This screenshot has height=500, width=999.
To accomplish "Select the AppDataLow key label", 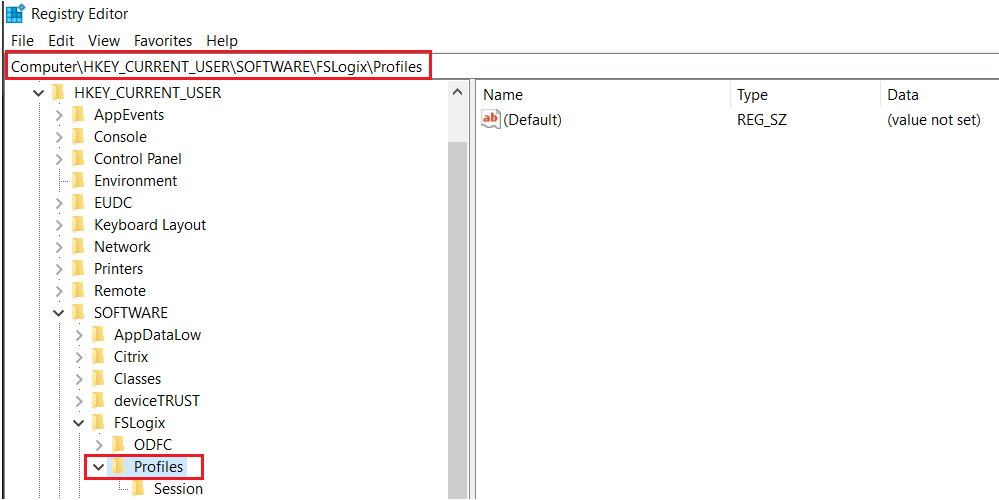I will 157,334.
